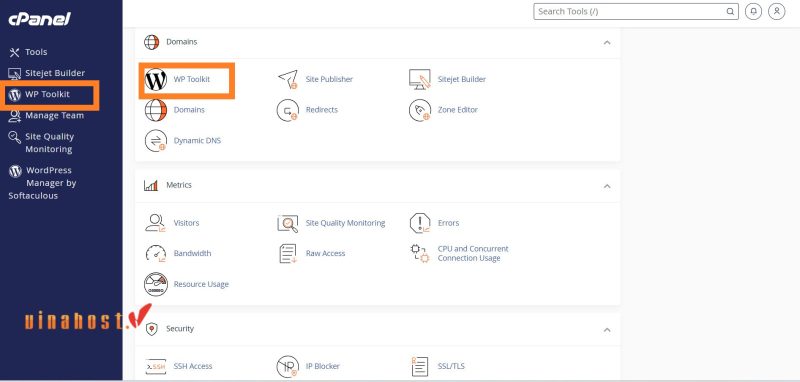Image resolution: width=800 pixels, height=382 pixels.
Task: Select WordPress Manager by Softaculous in sidebar
Action: pos(42,183)
